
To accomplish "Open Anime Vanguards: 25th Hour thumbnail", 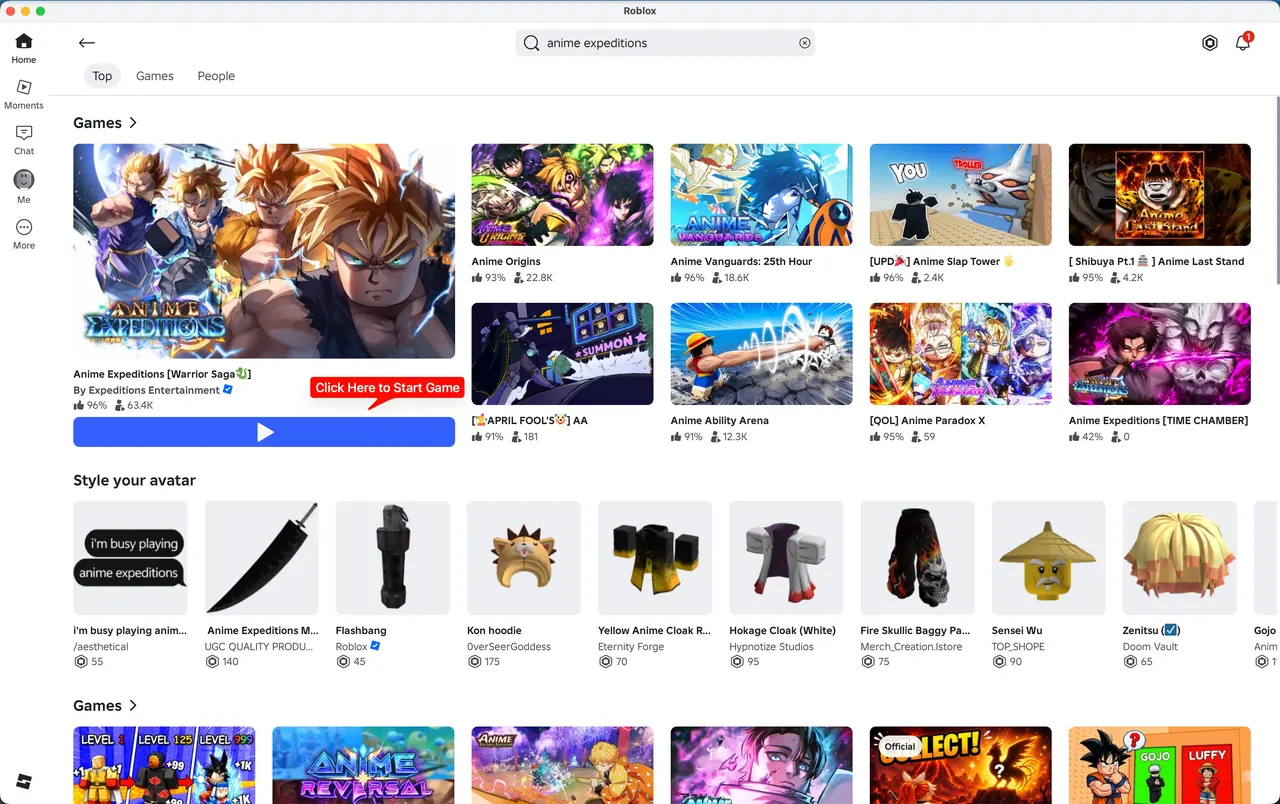I will point(761,195).
